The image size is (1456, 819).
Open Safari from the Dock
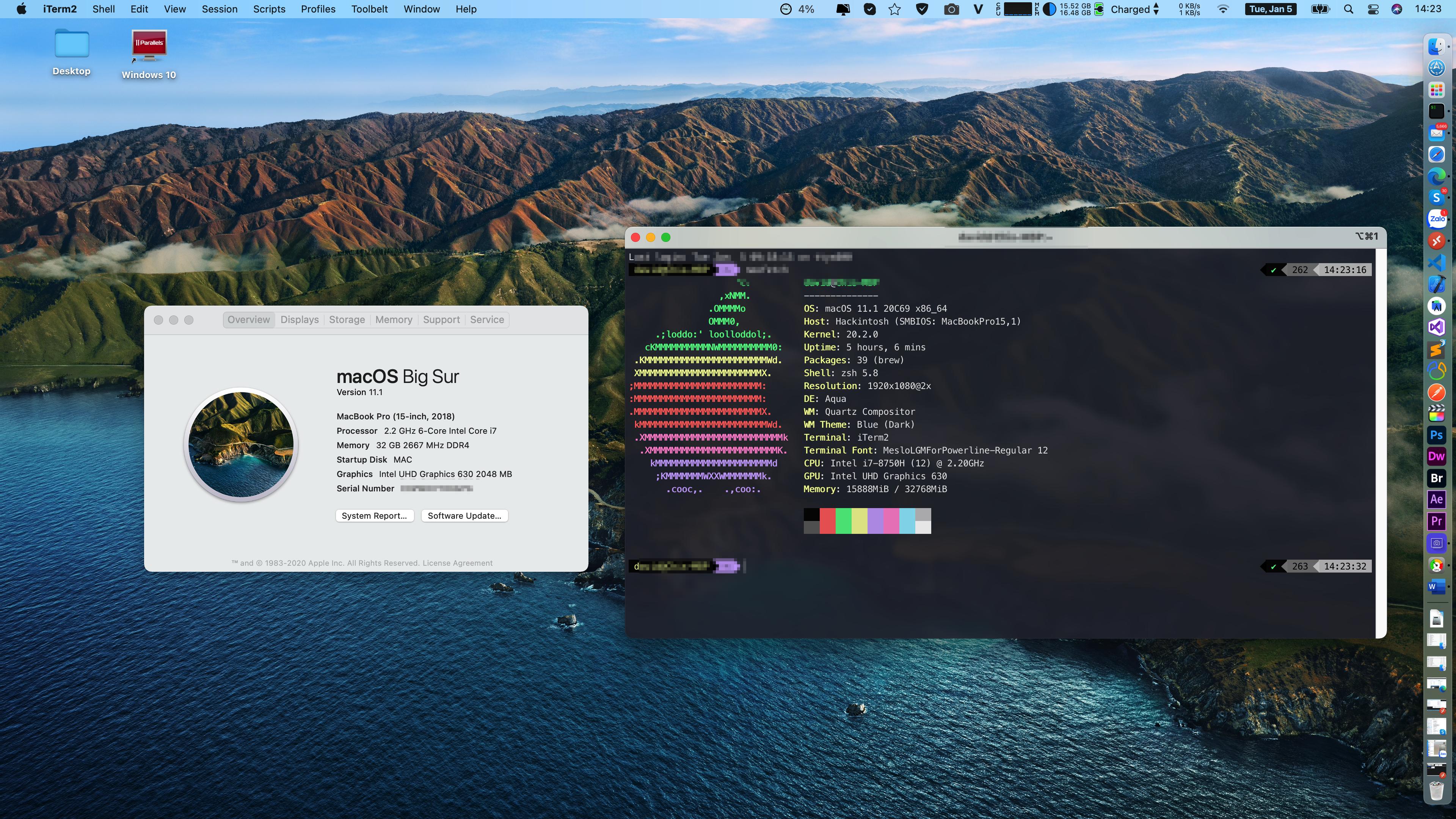tap(1436, 154)
